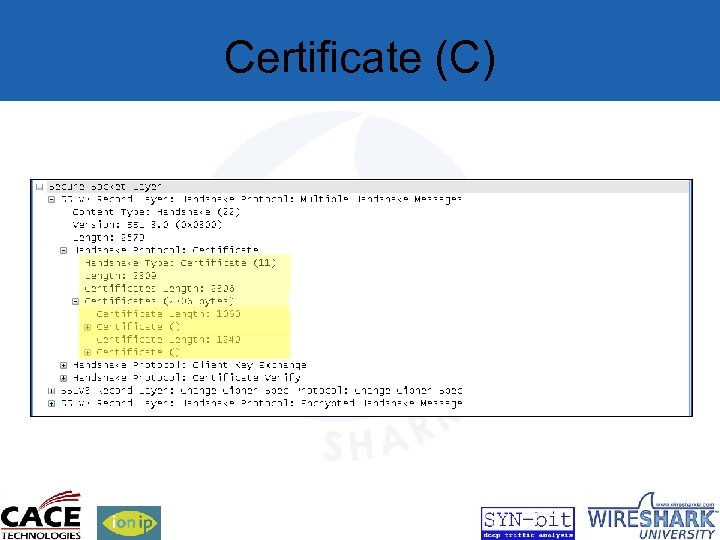
Task: Expand the first Certificate () entry
Action: point(88,327)
